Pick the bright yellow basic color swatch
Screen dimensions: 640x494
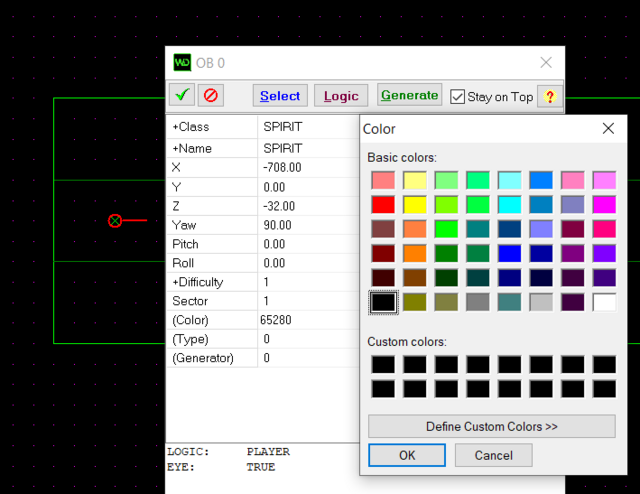coord(415,205)
